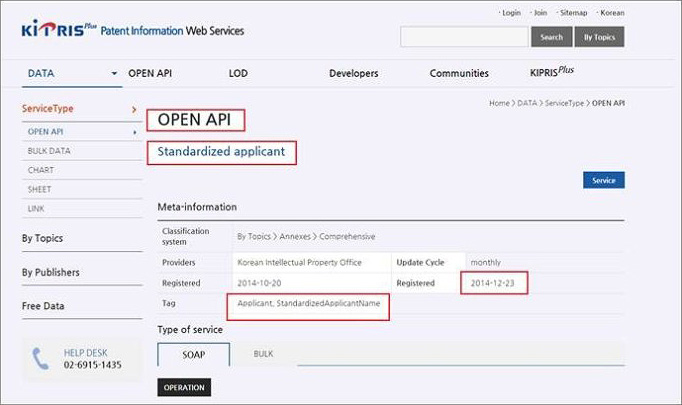Select BULK DATA in the sidebar
The image size is (682, 405).
pyautogui.click(x=49, y=151)
